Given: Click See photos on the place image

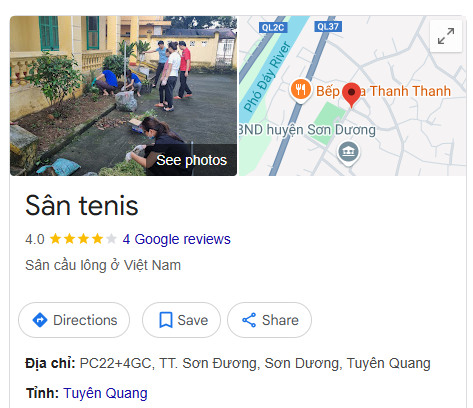Looking at the screenshot, I should (192, 160).
